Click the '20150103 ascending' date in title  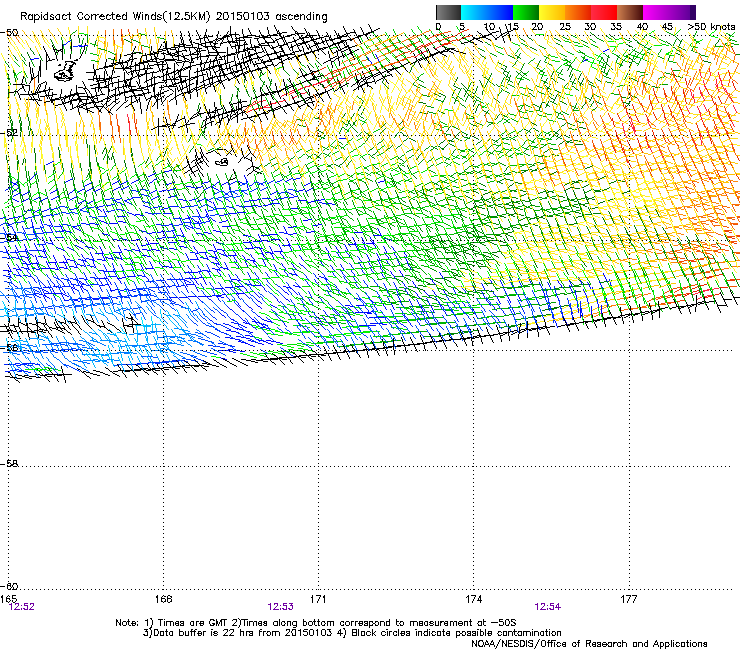tap(271, 16)
